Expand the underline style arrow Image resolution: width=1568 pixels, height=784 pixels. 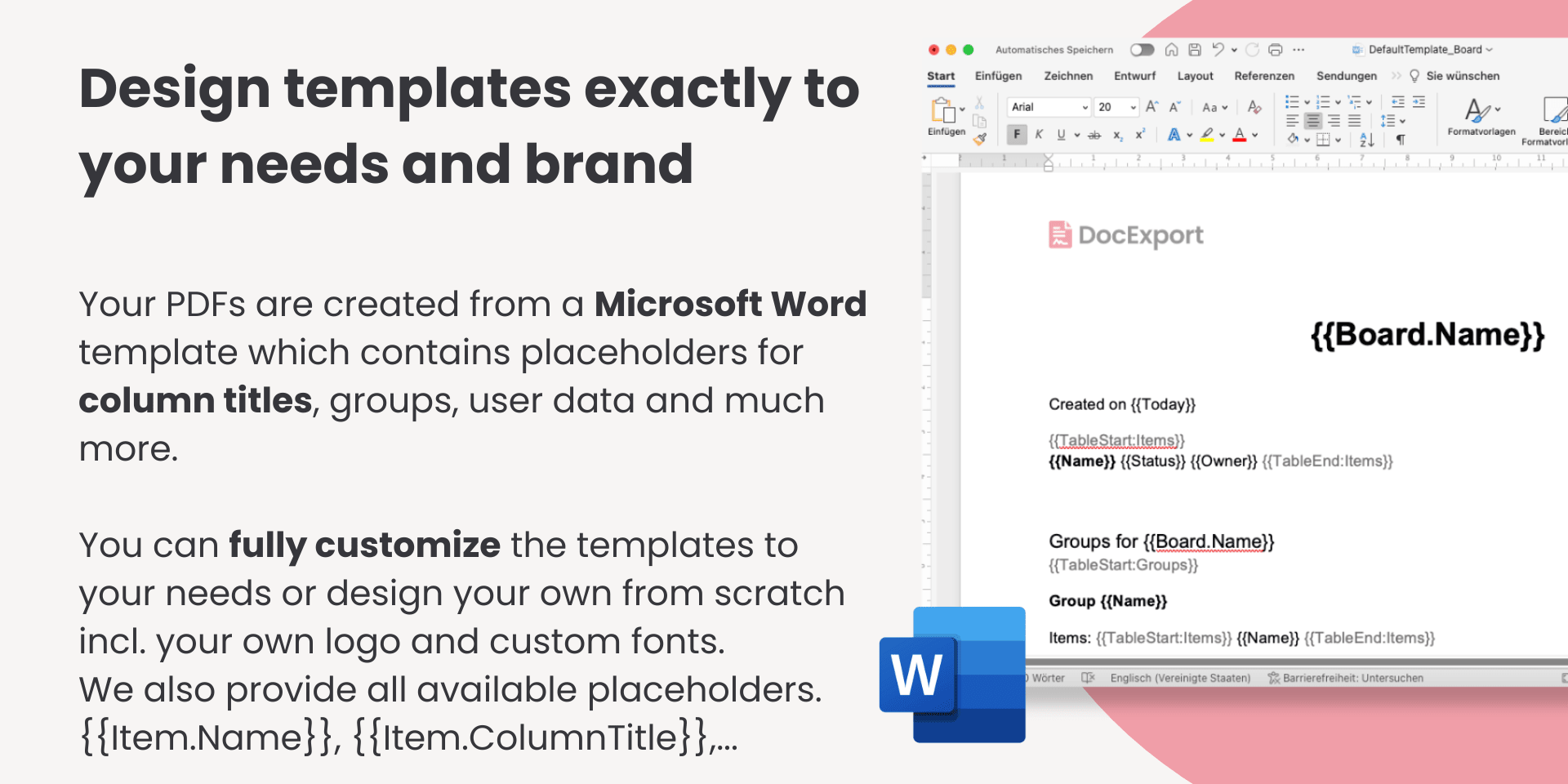pos(1077,135)
